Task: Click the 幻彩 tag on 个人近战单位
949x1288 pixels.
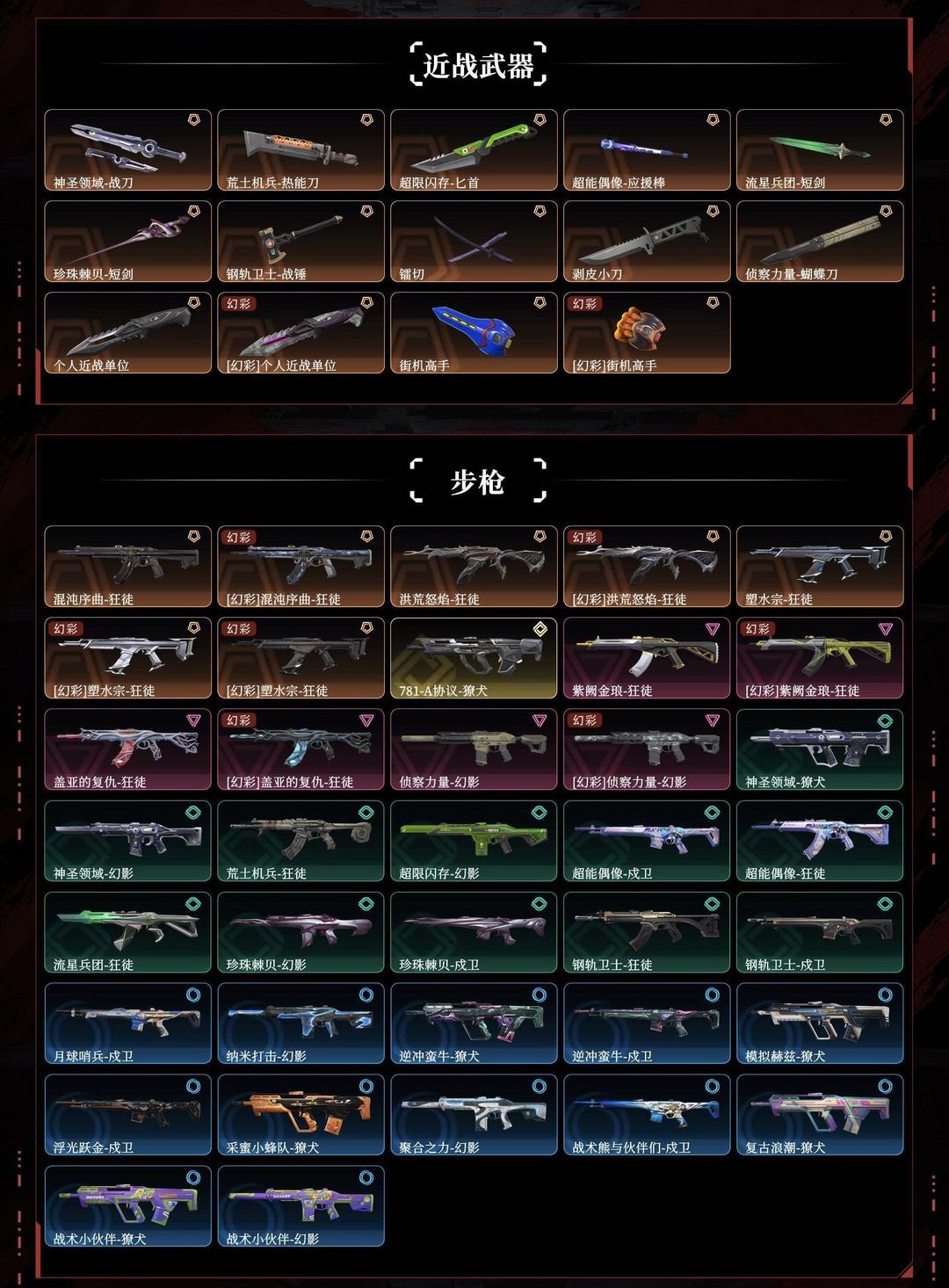Action: 239,304
